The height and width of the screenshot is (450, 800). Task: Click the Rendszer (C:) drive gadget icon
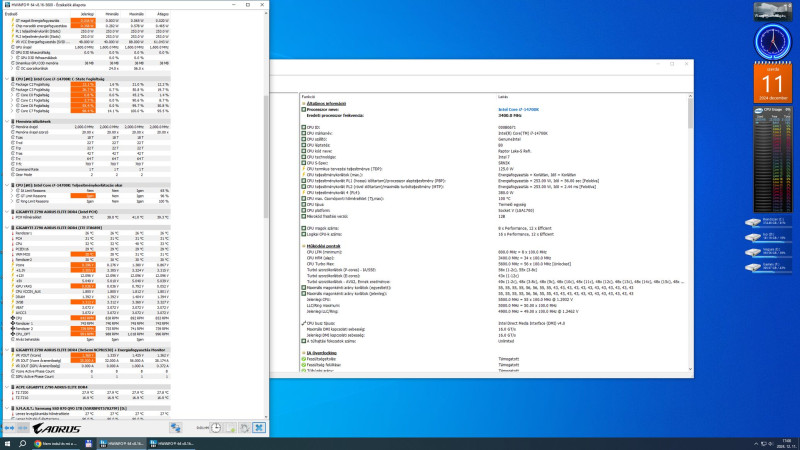753,222
